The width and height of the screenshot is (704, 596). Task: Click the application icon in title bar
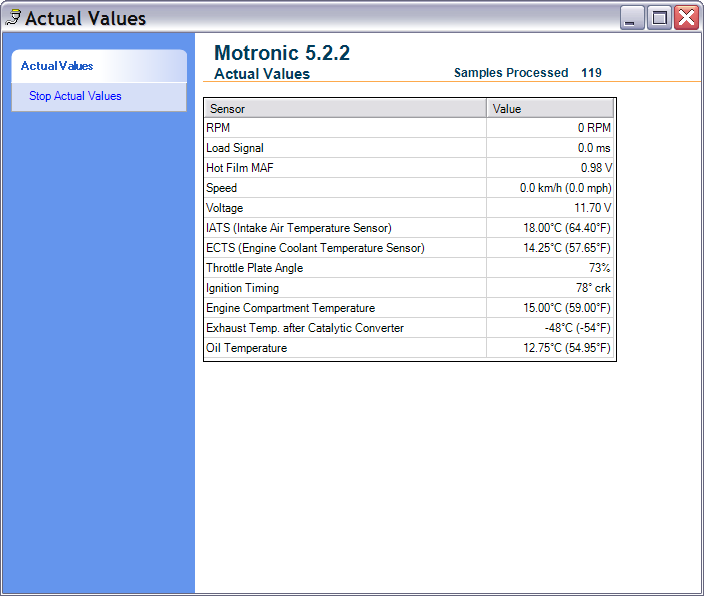pyautogui.click(x=13, y=18)
